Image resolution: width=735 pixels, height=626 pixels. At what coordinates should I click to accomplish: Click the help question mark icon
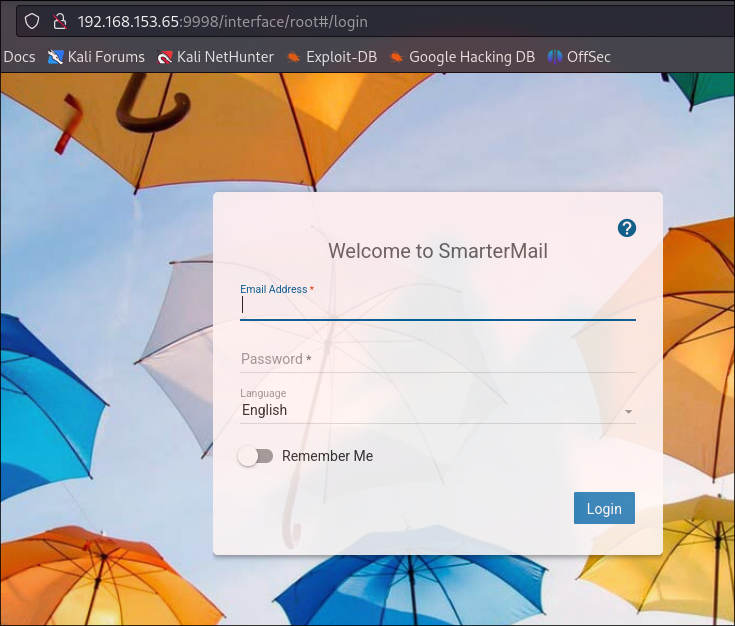click(627, 228)
